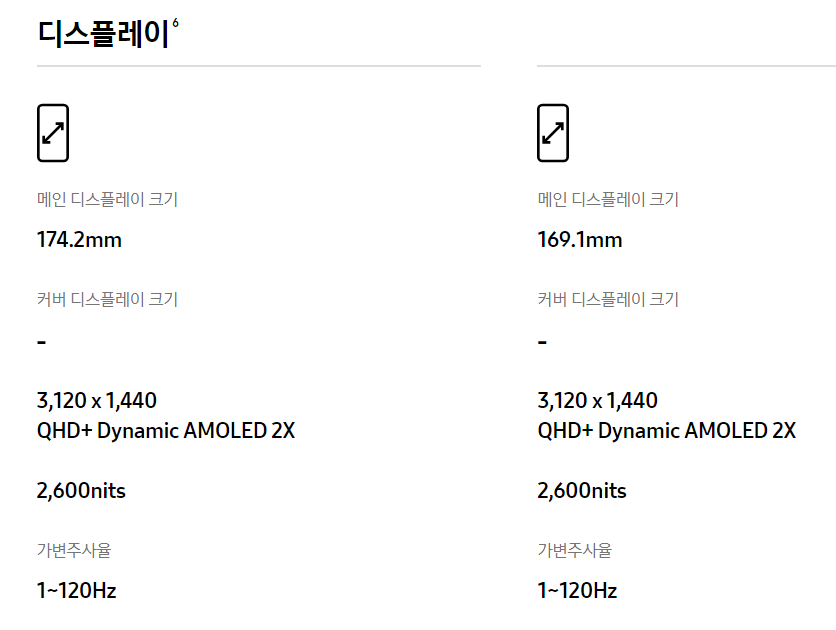Click the 174.2mm main display value
The width and height of the screenshot is (836, 630).
tap(79, 240)
